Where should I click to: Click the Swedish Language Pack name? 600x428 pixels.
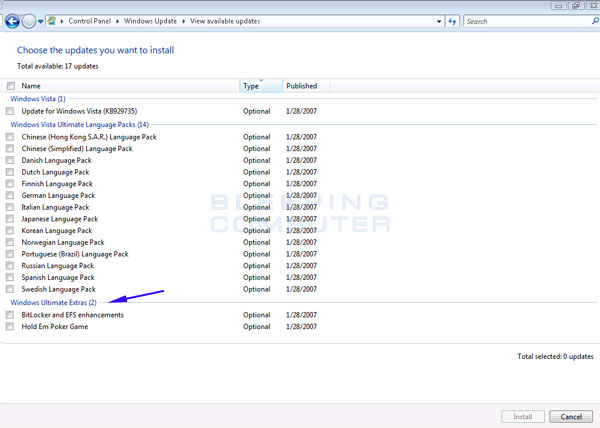(59, 289)
